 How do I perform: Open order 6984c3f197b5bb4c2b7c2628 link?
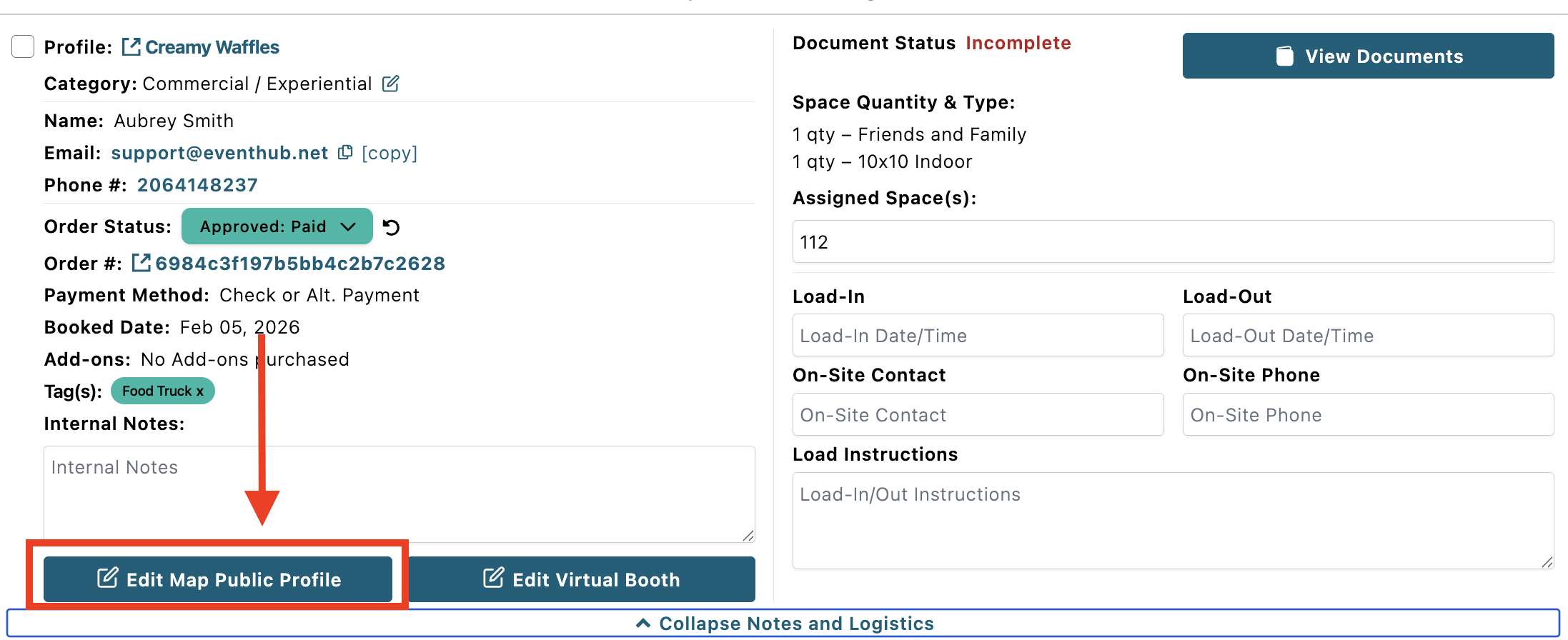point(300,264)
